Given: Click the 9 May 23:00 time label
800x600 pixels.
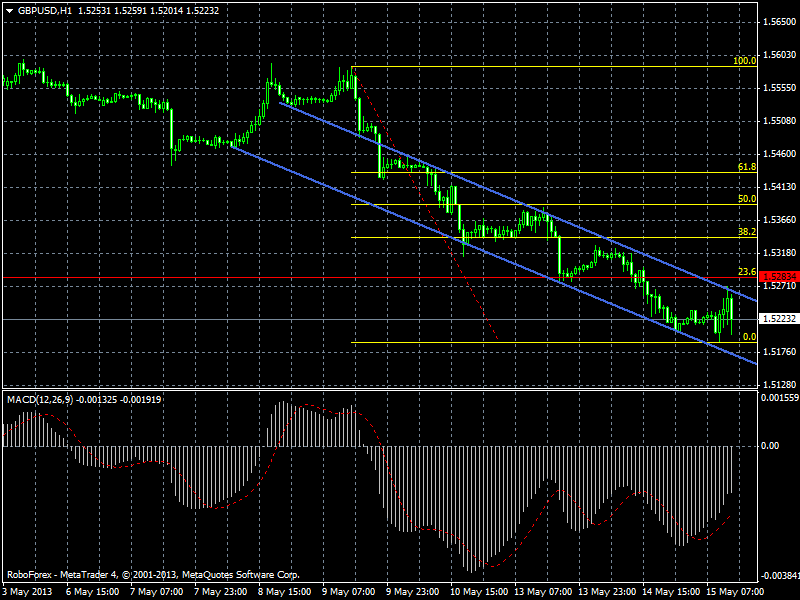Looking at the screenshot, I should point(412,592).
